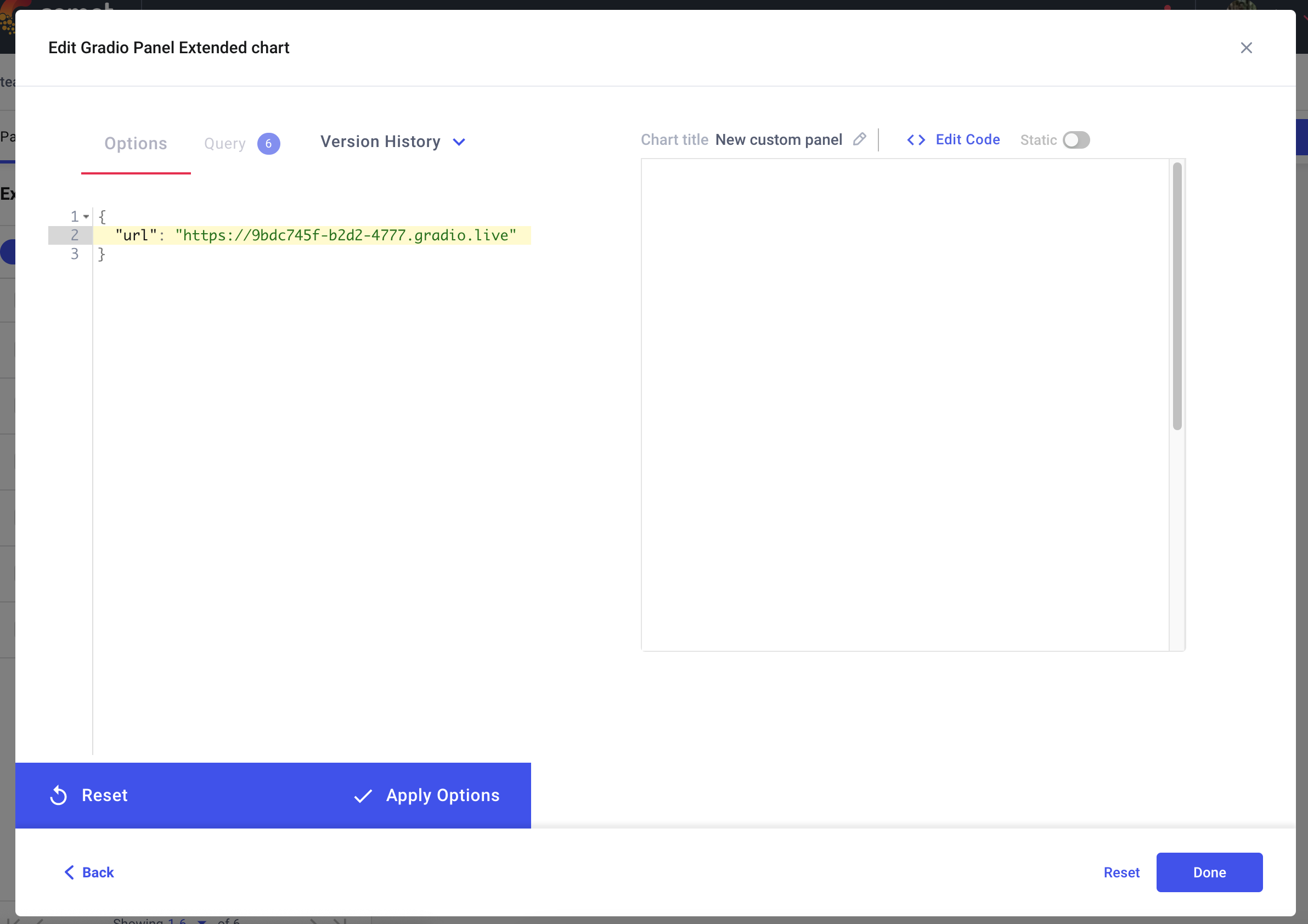Screen dimensions: 1308x924
Task: Click the Version History dropdown arrow
Action: point(460,141)
